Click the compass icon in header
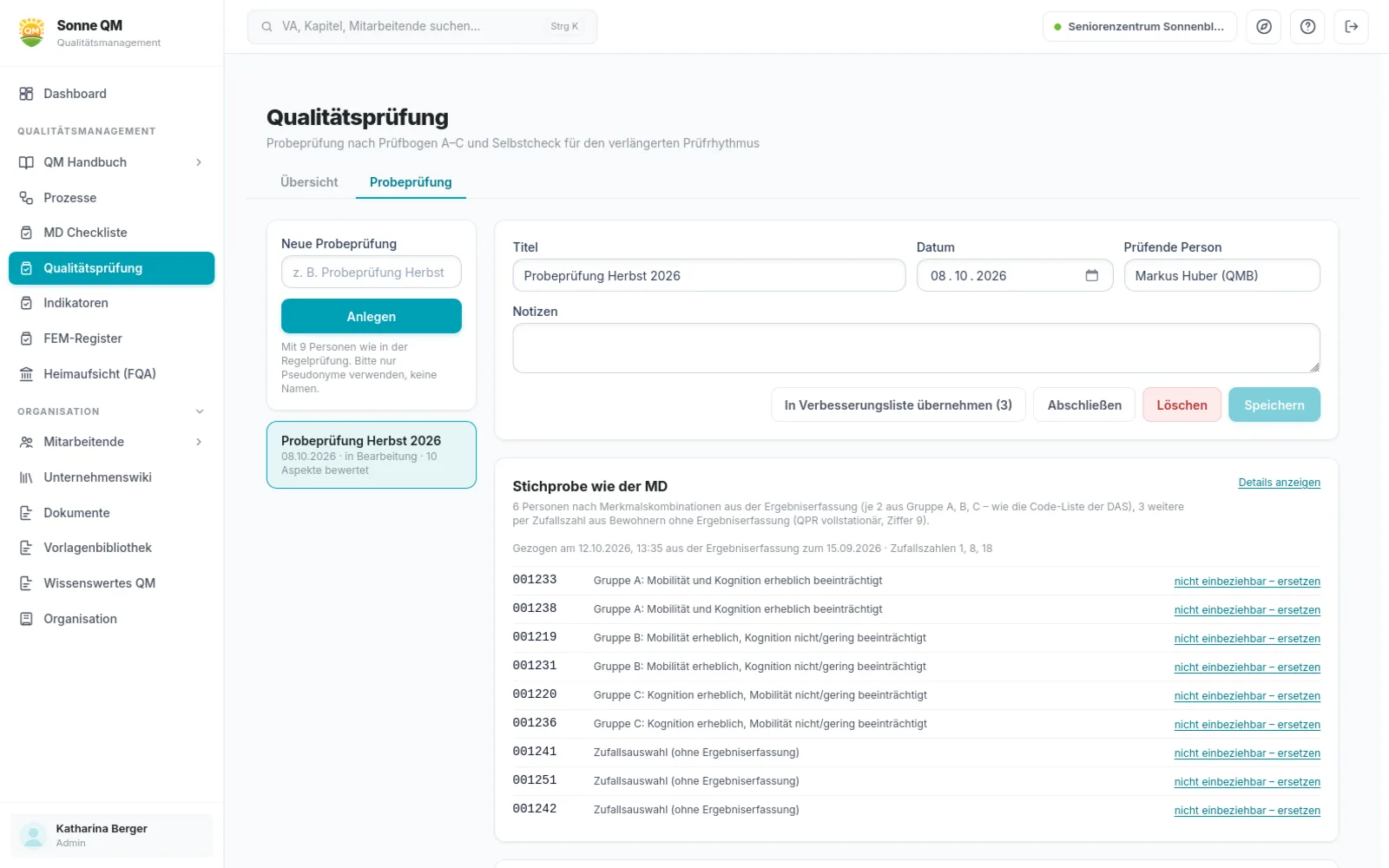This screenshot has height=868, width=1389. point(1264,27)
